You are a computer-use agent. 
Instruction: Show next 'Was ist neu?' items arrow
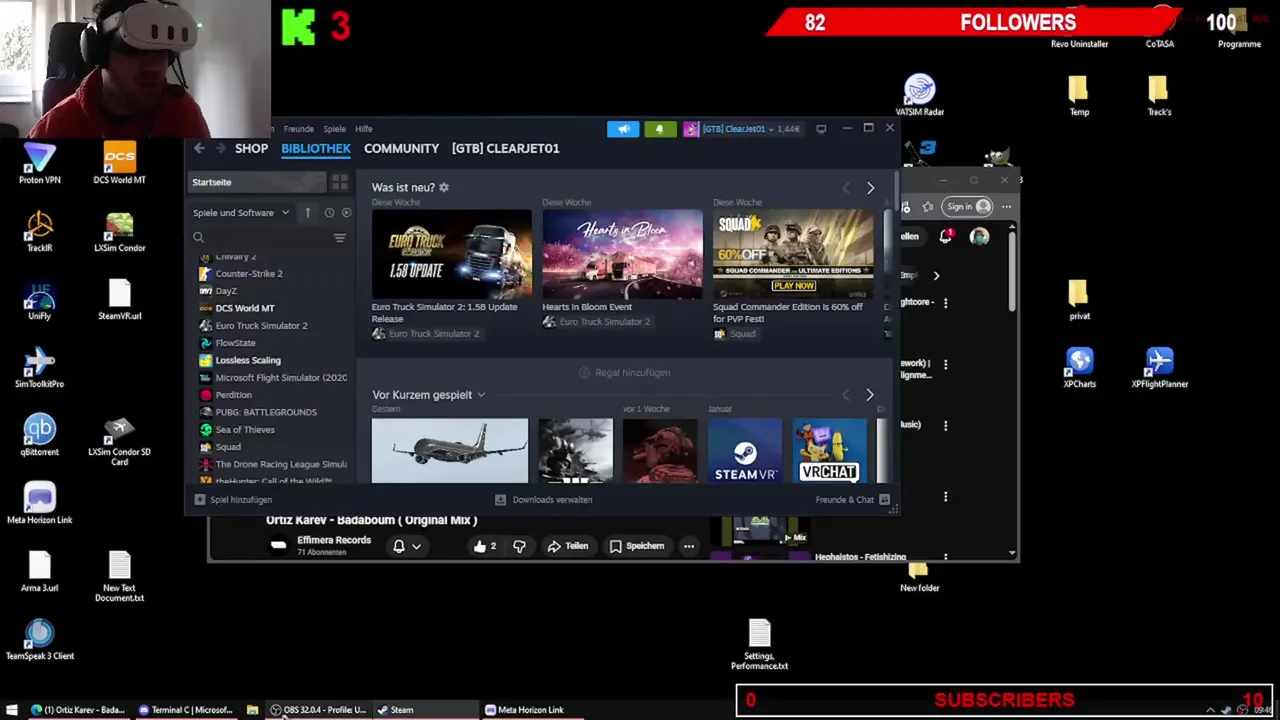870,188
